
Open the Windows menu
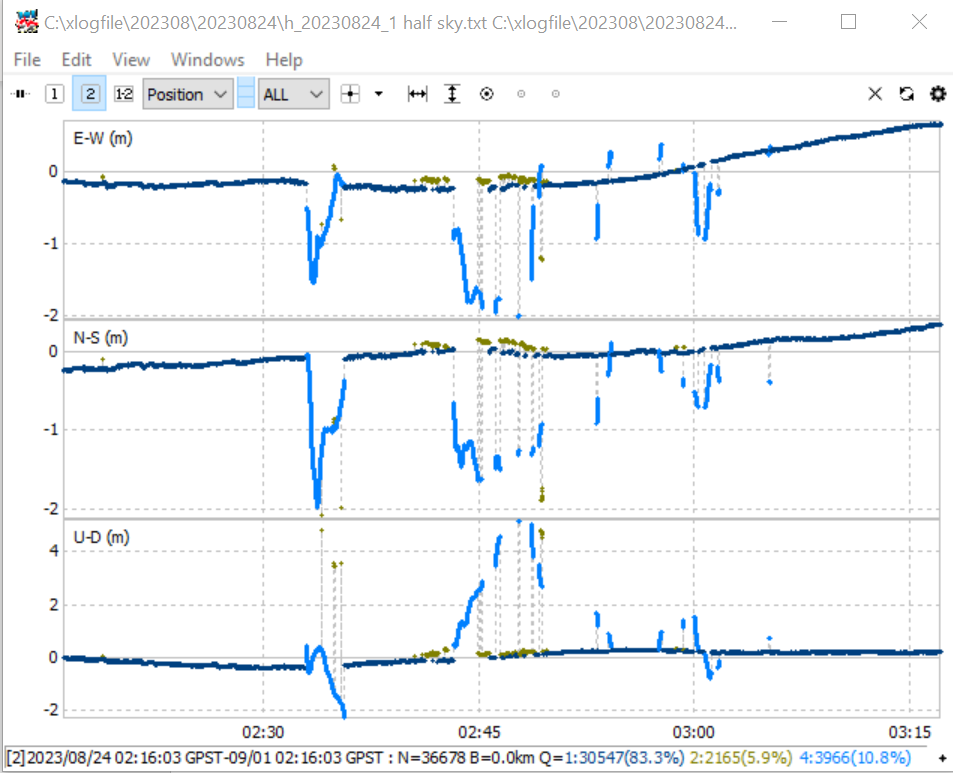point(208,60)
